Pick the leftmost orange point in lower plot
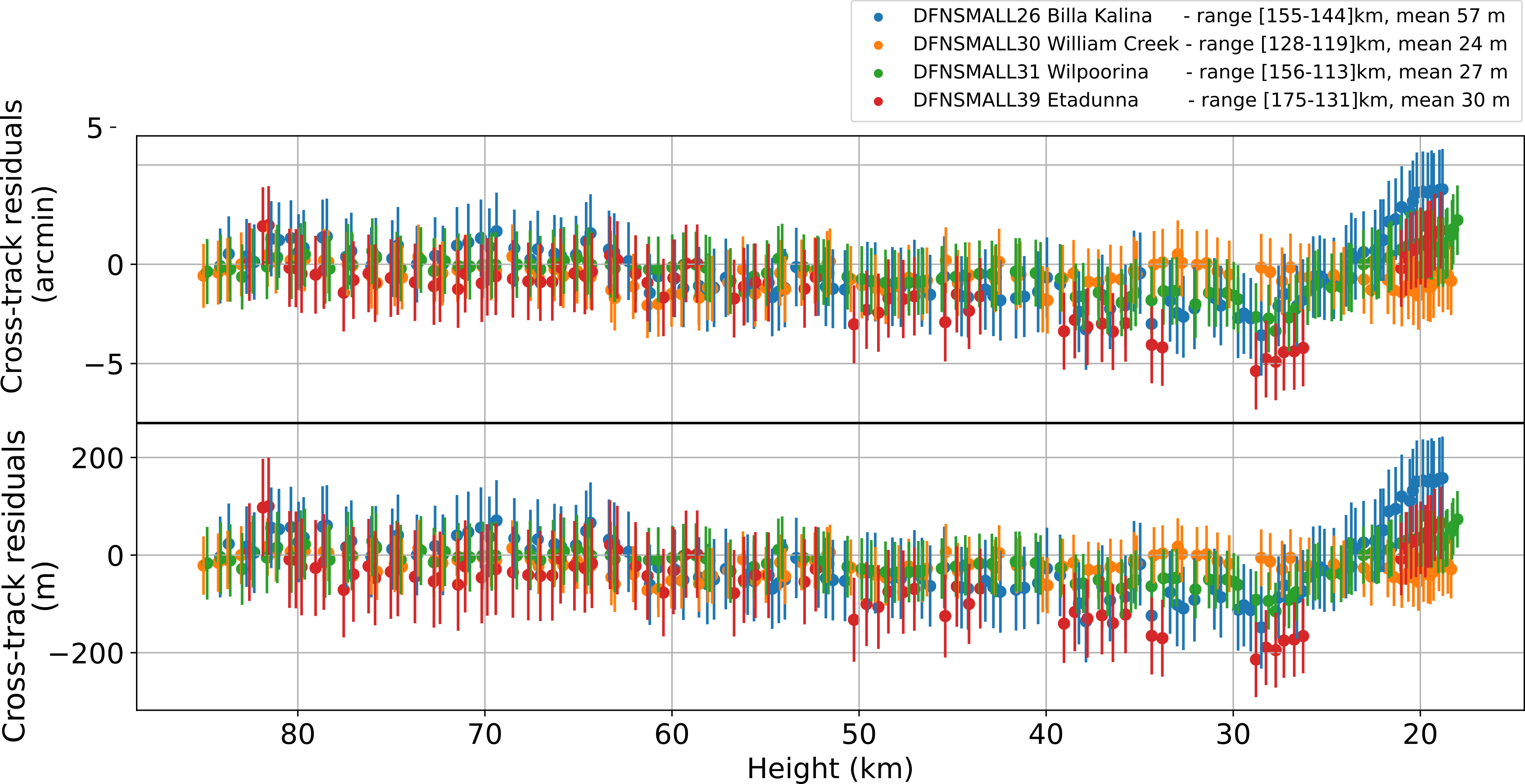The width and height of the screenshot is (1525, 784). (203, 565)
